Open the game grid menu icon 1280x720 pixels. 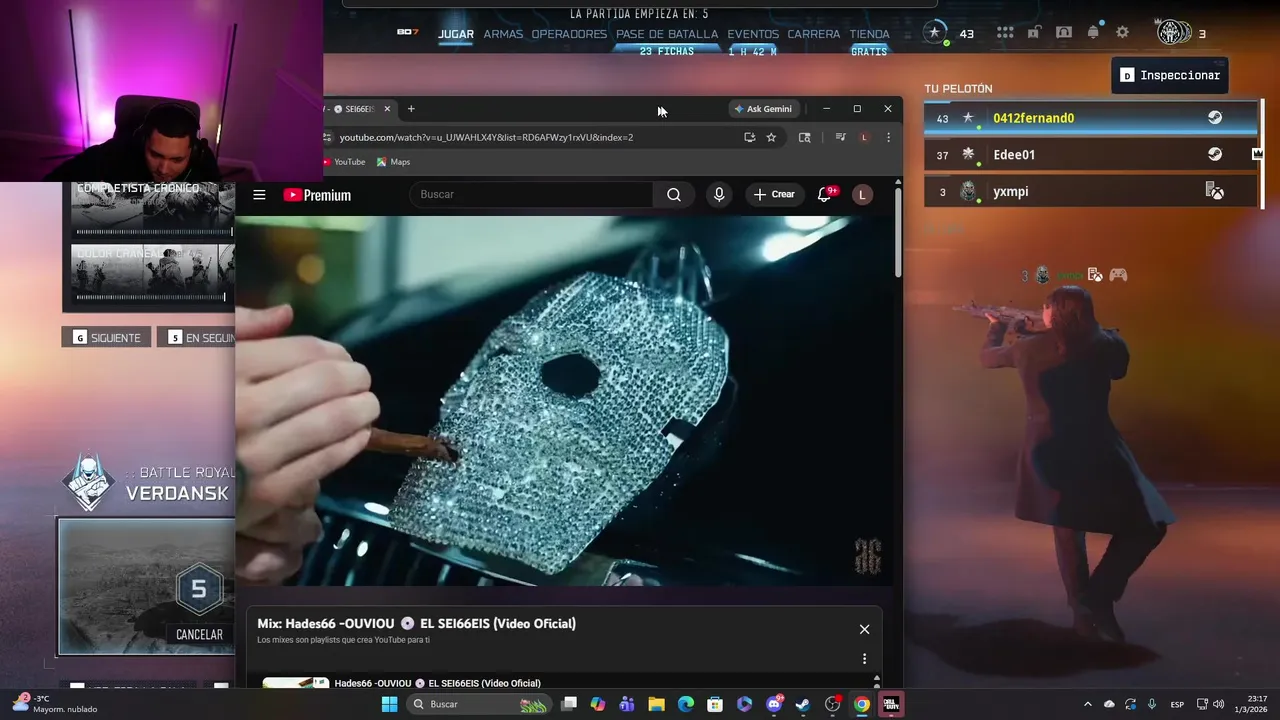[x=1005, y=33]
